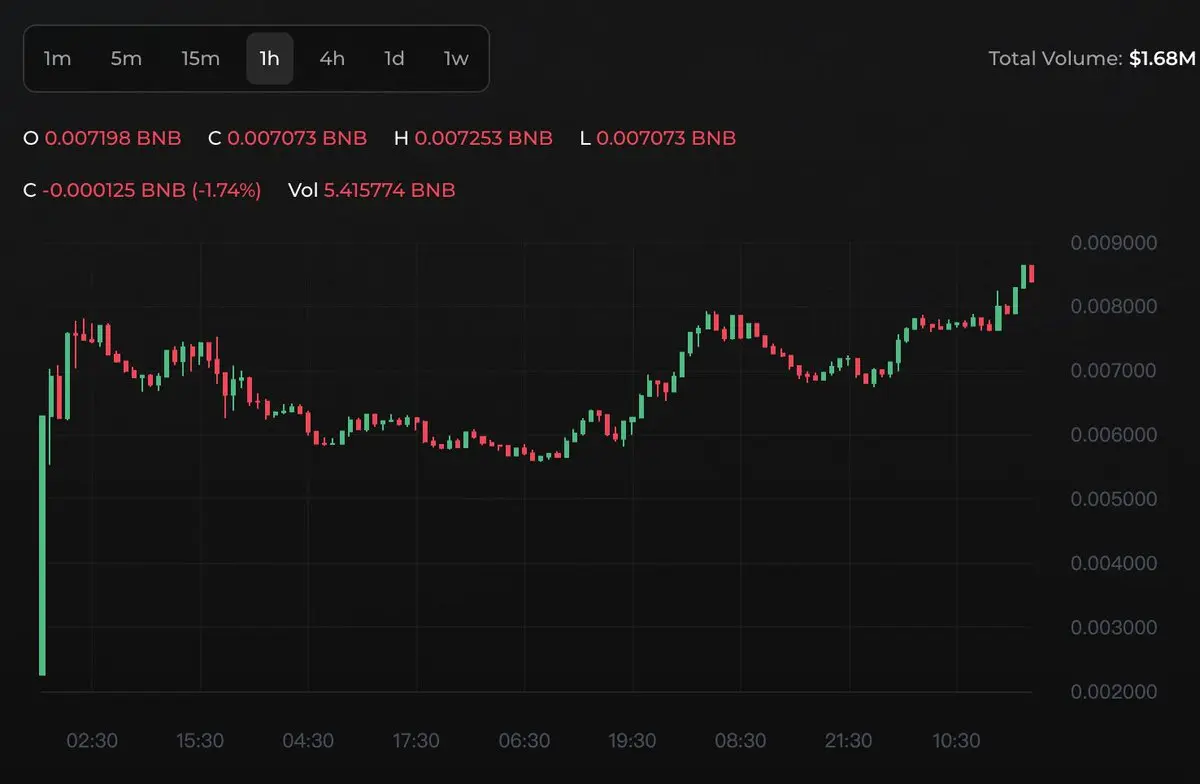This screenshot has width=1200, height=784.
Task: Click the 0.009000 price axis label
Action: 1113,242
